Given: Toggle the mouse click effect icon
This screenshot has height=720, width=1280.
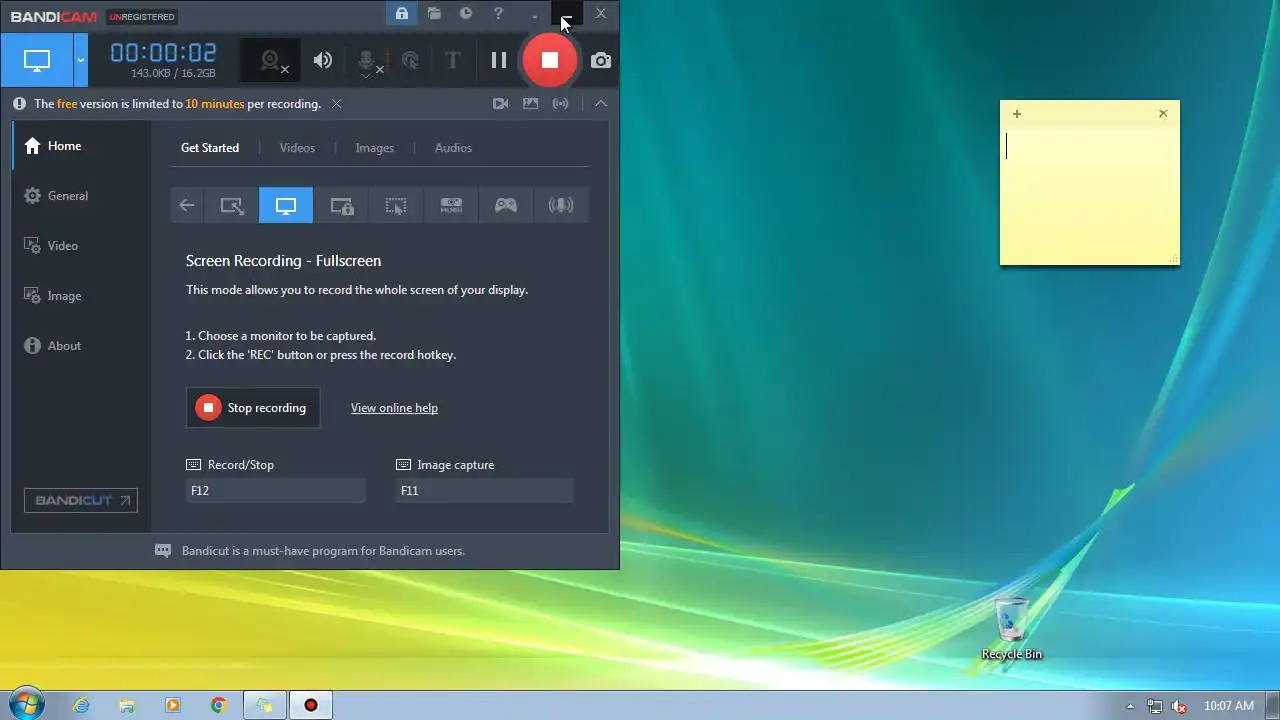Looking at the screenshot, I should 410,61.
